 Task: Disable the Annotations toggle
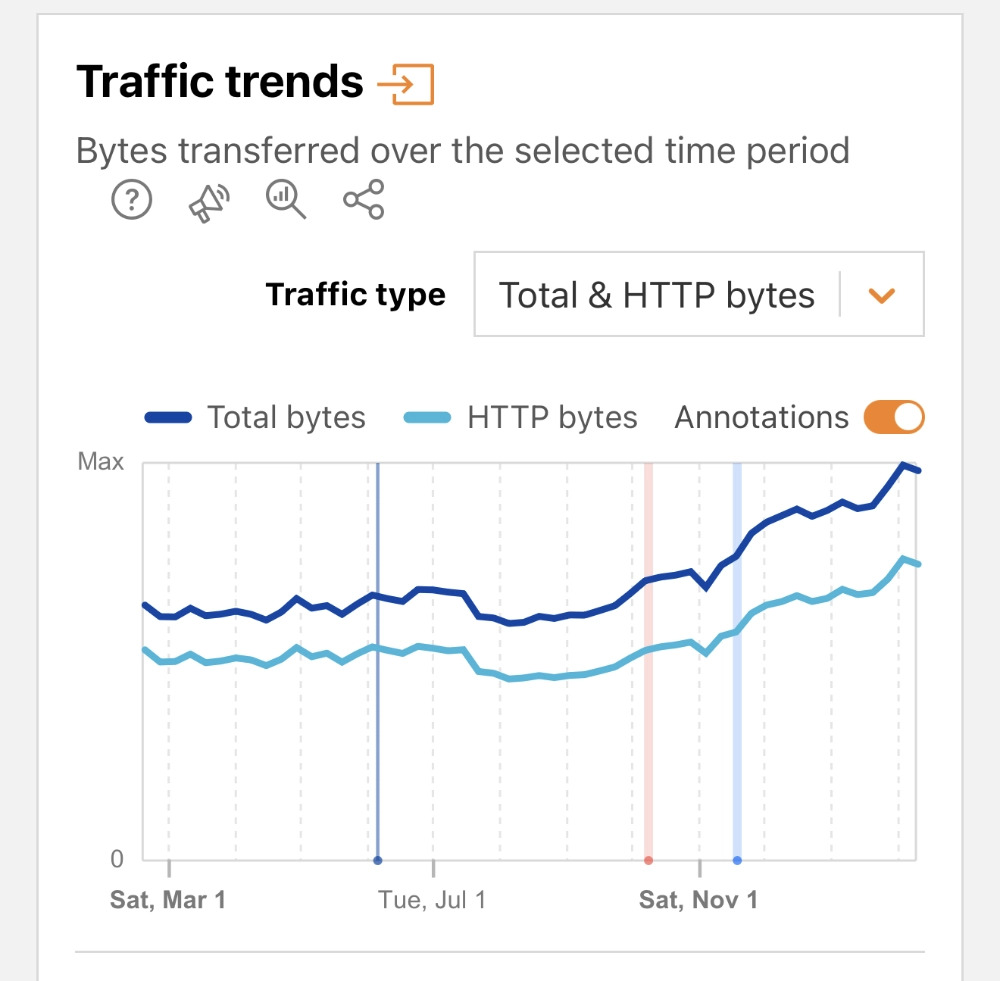tap(893, 416)
